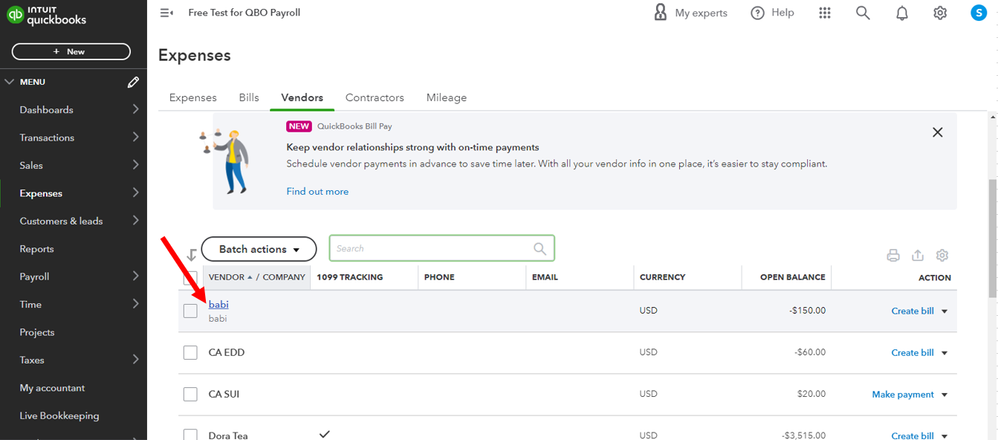The image size is (998, 440).
Task: Click the pencil icon to edit the menu
Action: 132,82
